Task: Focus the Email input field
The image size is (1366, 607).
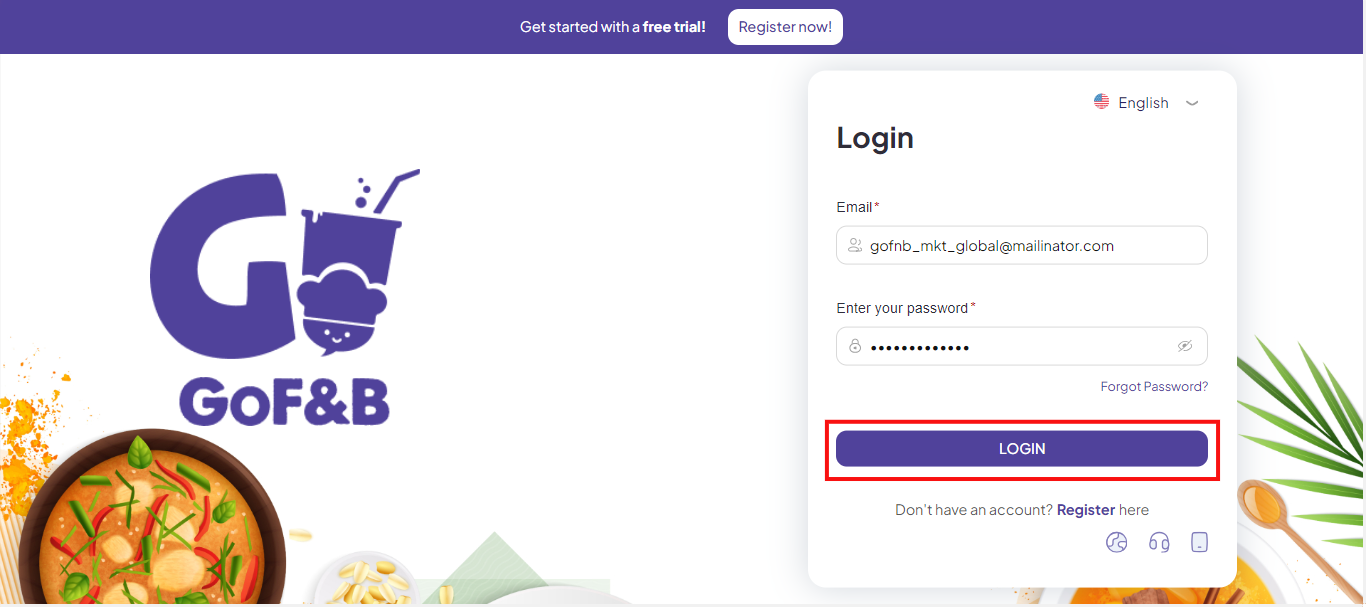Action: point(1022,245)
